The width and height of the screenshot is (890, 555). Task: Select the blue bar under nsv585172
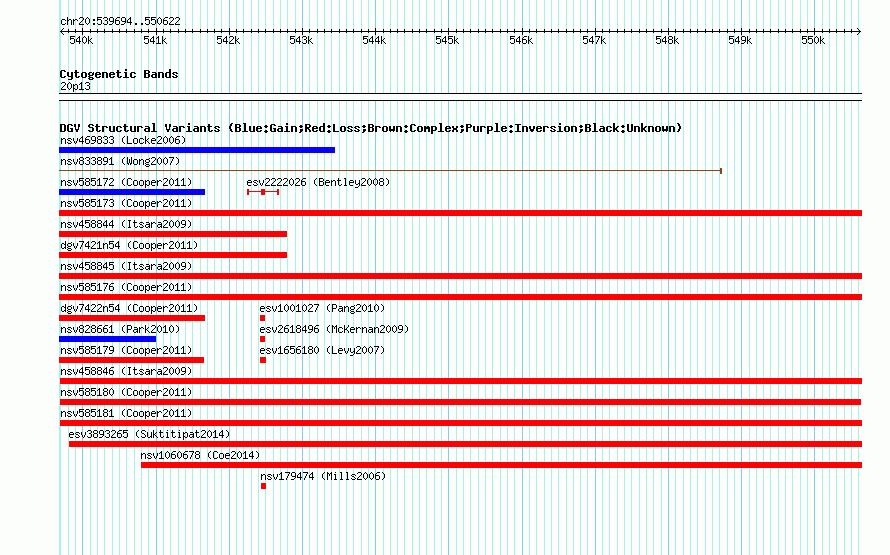[132, 192]
